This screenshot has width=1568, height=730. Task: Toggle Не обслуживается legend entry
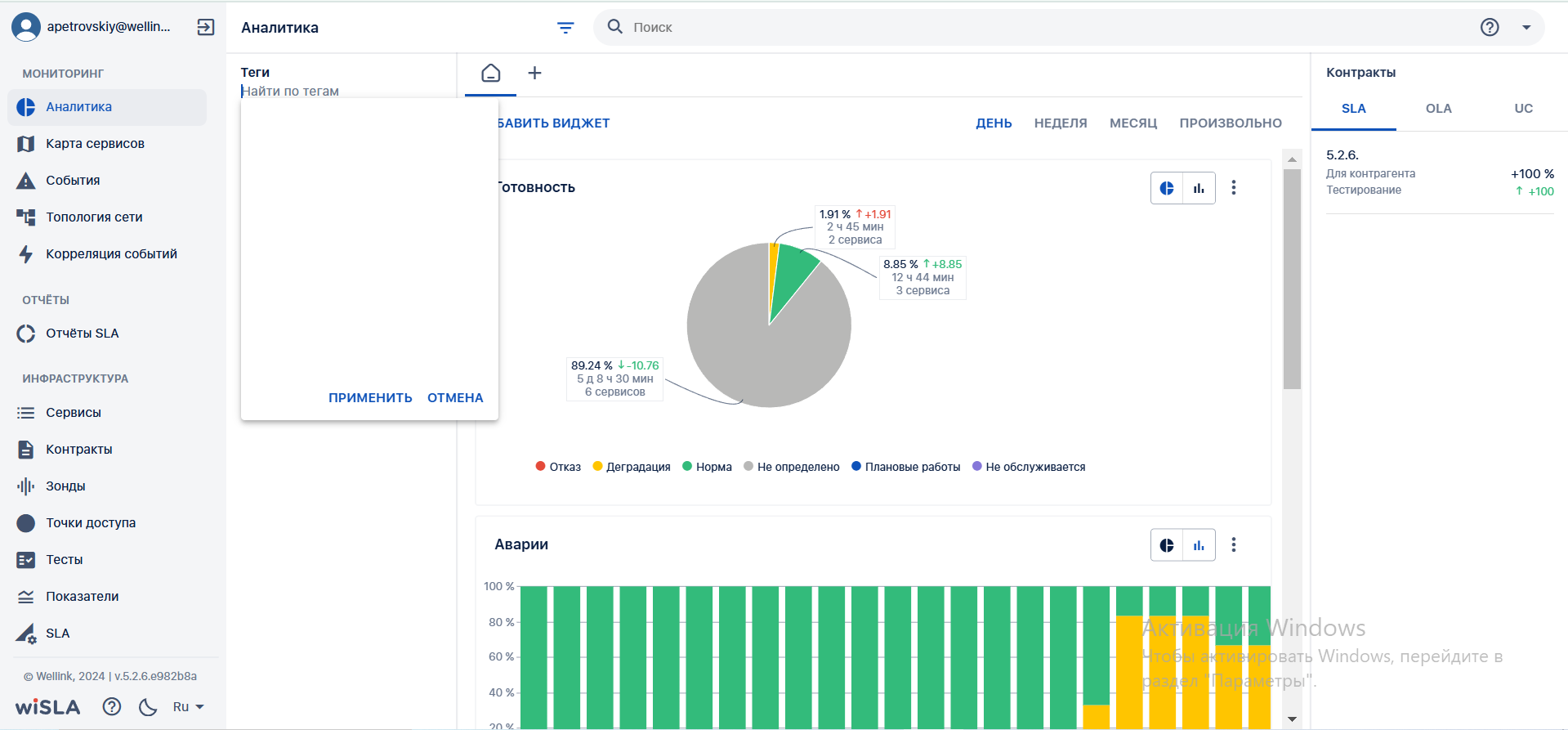click(1029, 467)
